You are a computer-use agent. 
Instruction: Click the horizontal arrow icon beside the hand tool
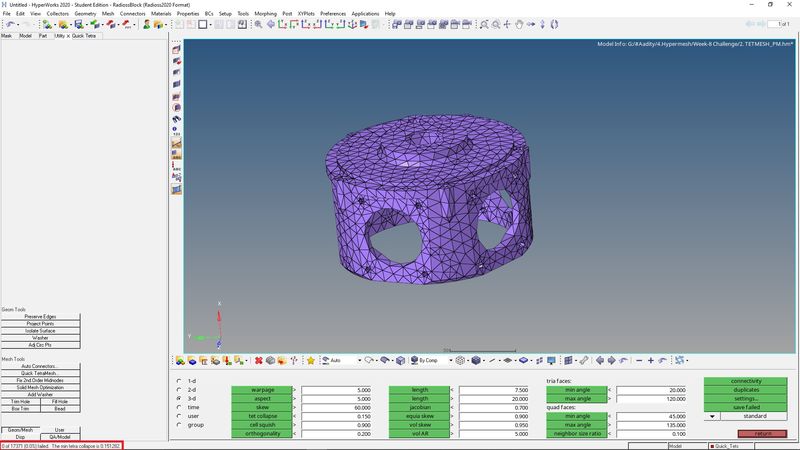click(x=531, y=24)
